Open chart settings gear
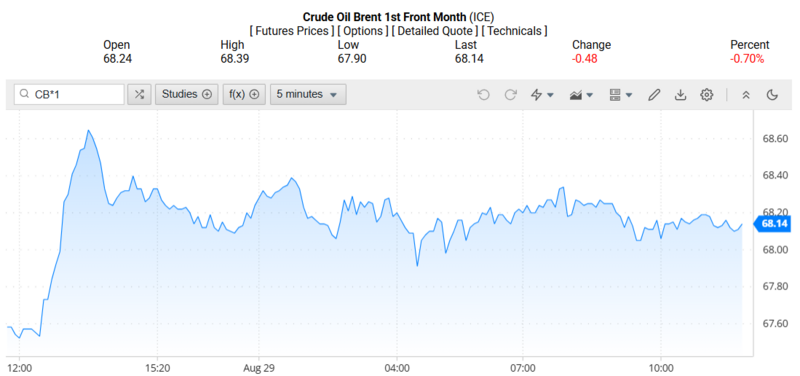Viewport: 800px width, 376px height. point(707,95)
